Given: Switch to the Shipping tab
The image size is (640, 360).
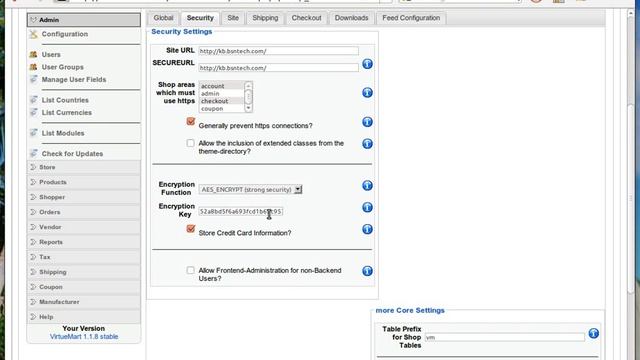Looking at the screenshot, I should point(265,18).
